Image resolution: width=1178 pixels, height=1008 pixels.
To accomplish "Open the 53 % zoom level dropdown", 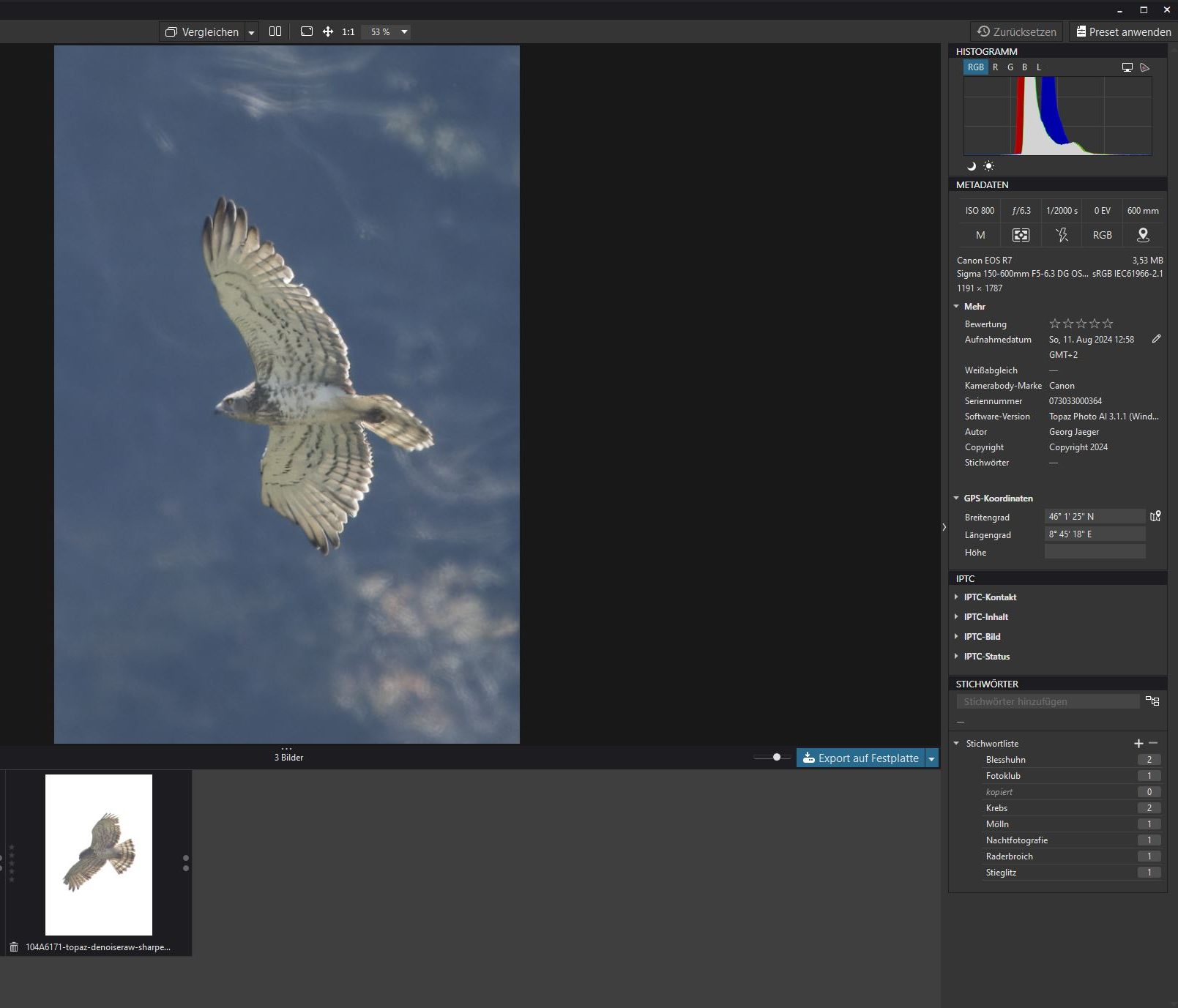I will pyautogui.click(x=404, y=31).
